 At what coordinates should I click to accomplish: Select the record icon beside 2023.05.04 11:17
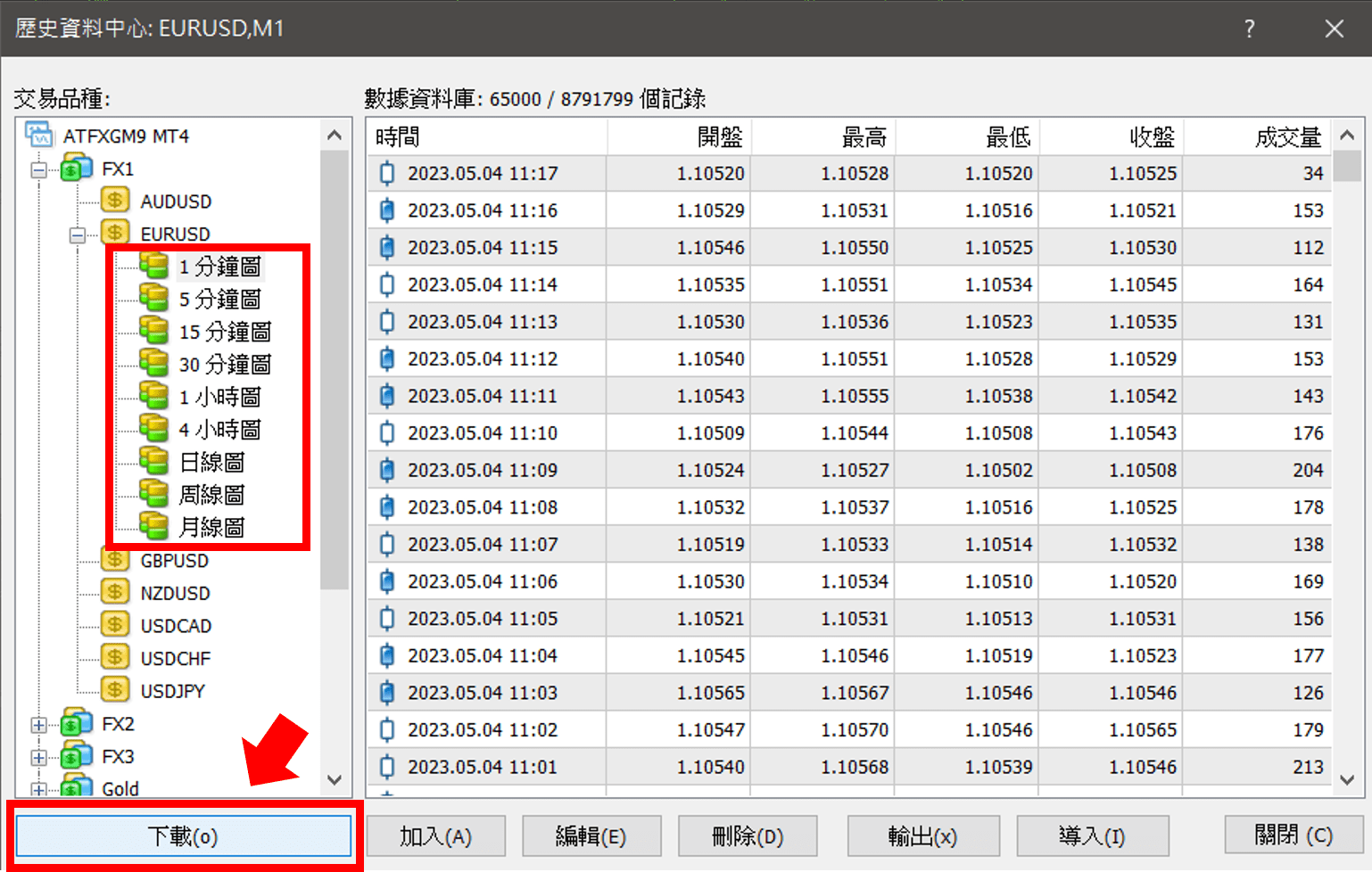tap(387, 173)
